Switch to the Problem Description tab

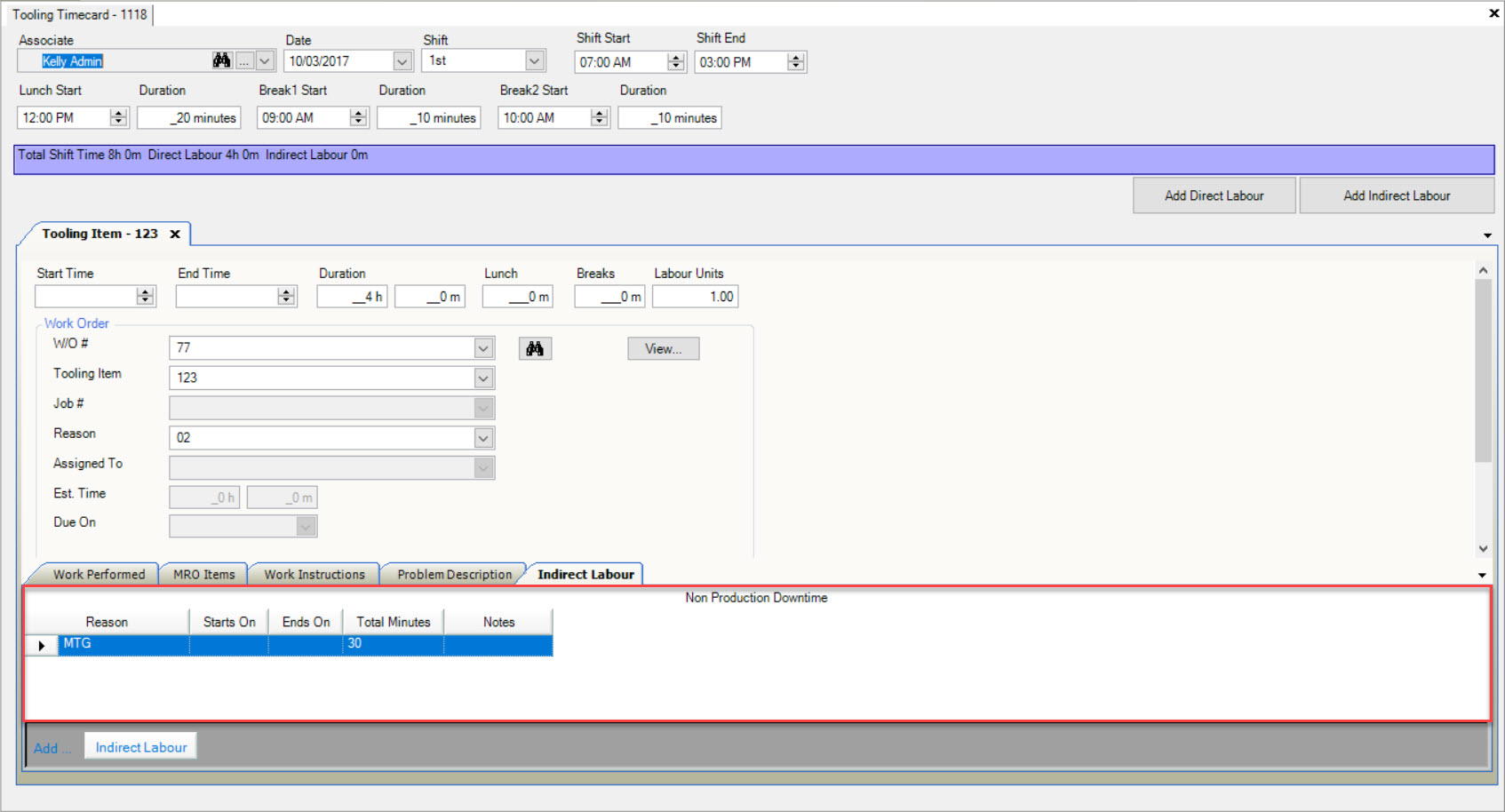coord(455,575)
